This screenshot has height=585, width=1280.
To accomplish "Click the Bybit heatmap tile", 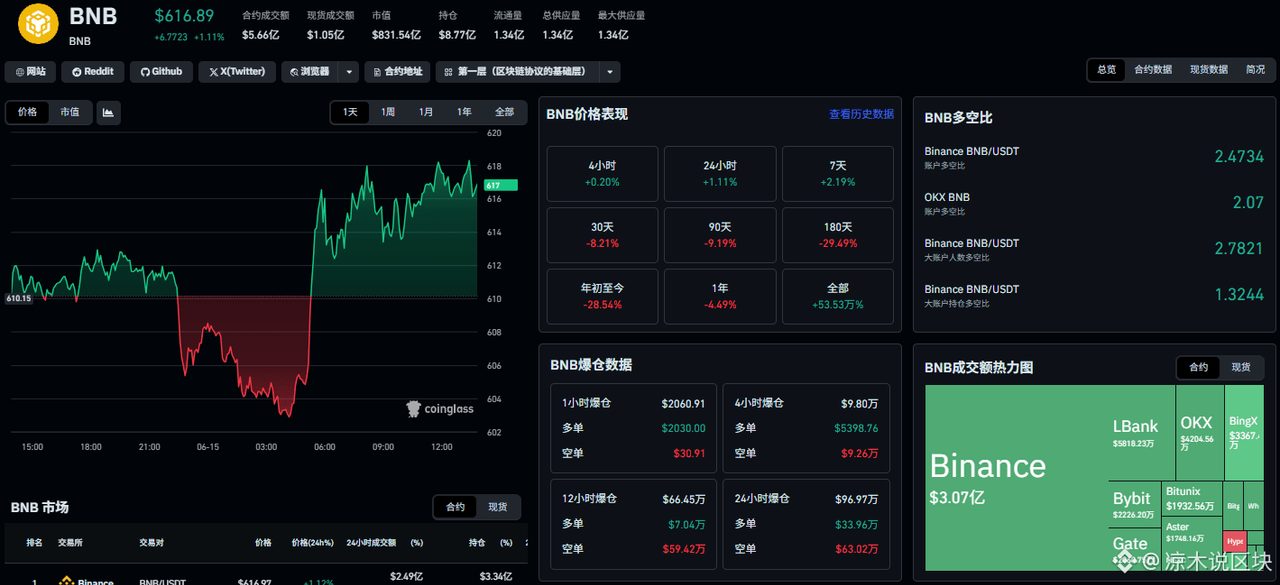I will [x=1135, y=505].
